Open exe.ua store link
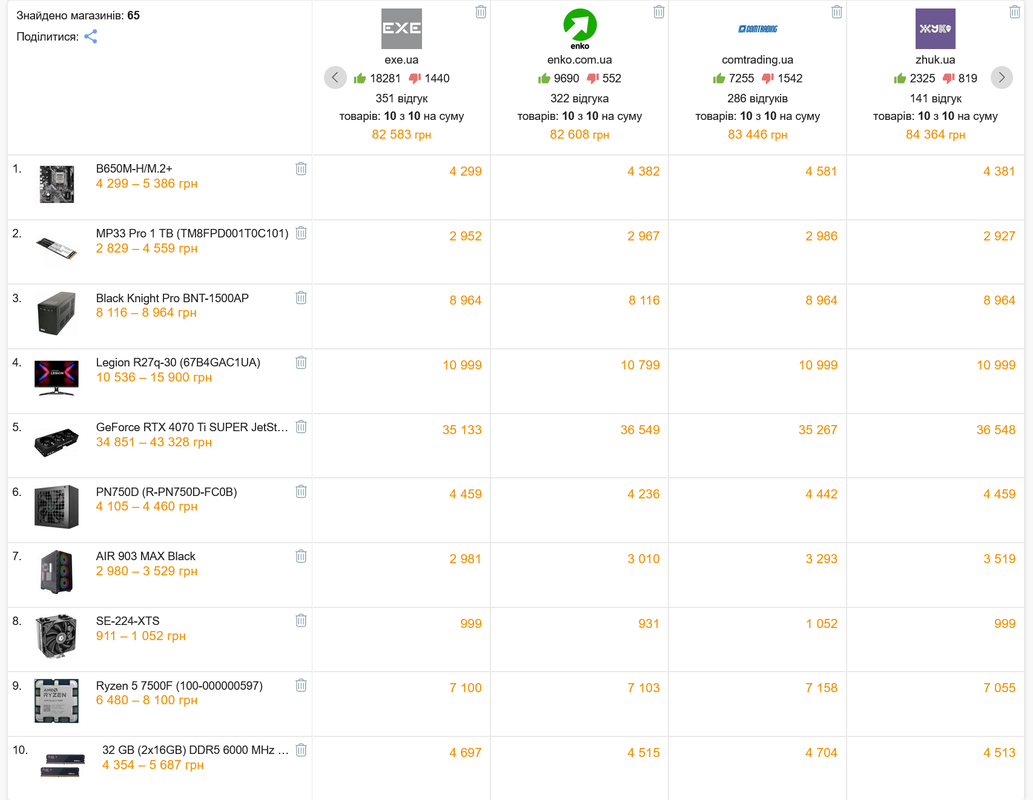Viewport: 1033px width, 800px height. point(401,60)
